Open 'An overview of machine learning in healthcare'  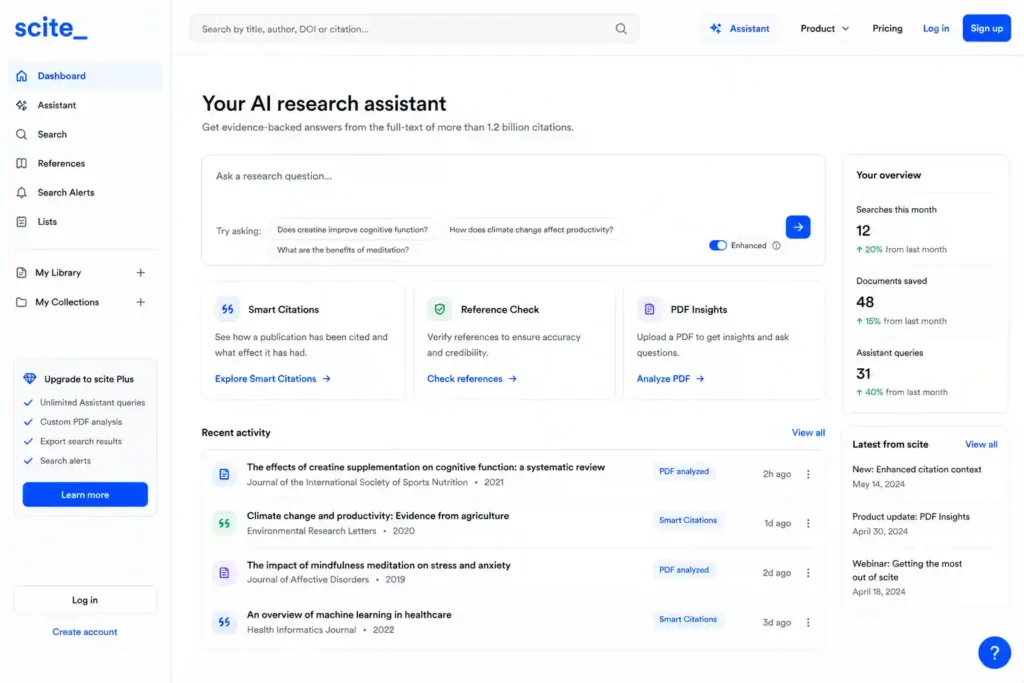[x=349, y=614]
